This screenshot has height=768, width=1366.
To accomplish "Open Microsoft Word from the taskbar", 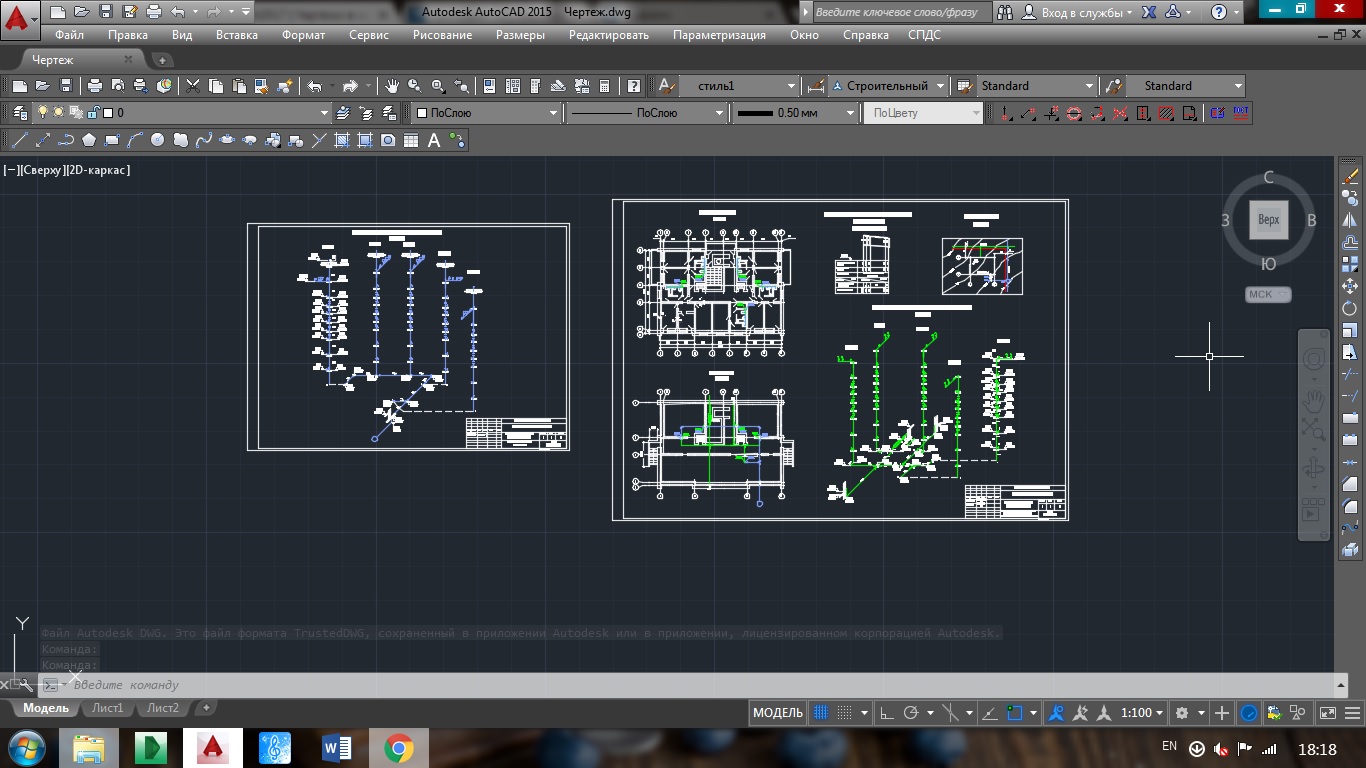I will point(337,747).
